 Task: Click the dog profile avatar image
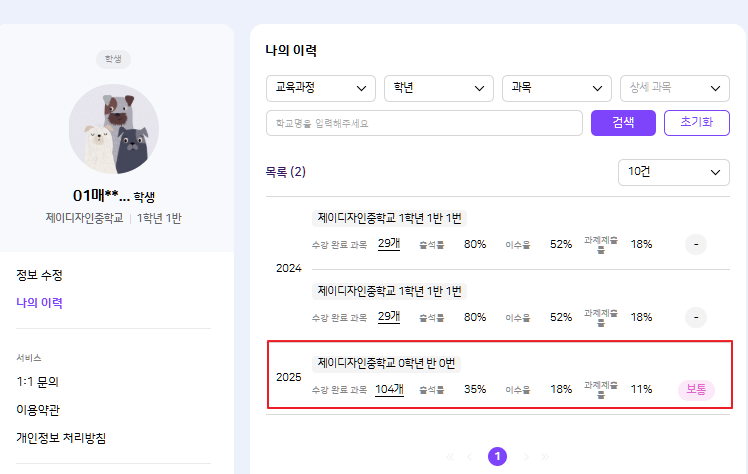[x=113, y=130]
